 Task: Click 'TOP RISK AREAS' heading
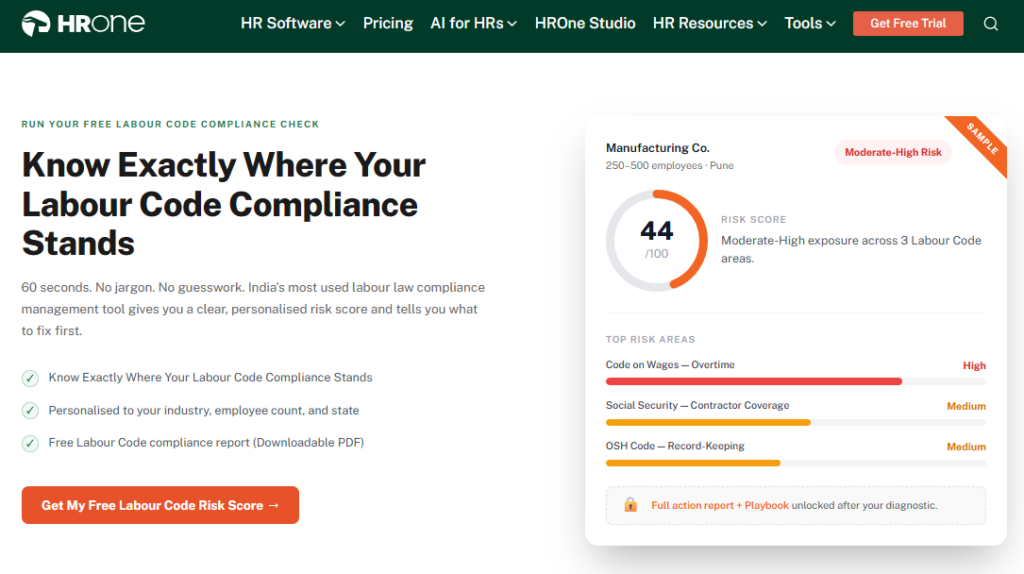click(x=650, y=340)
